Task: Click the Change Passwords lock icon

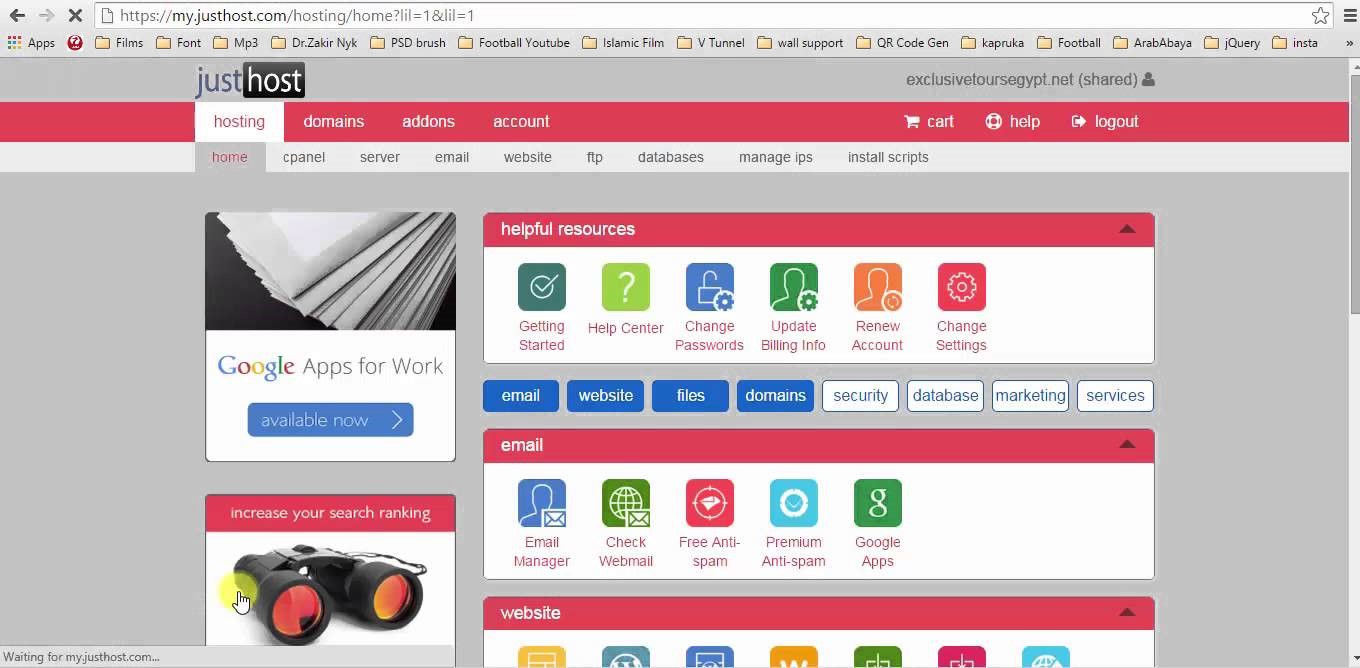Action: [710, 287]
